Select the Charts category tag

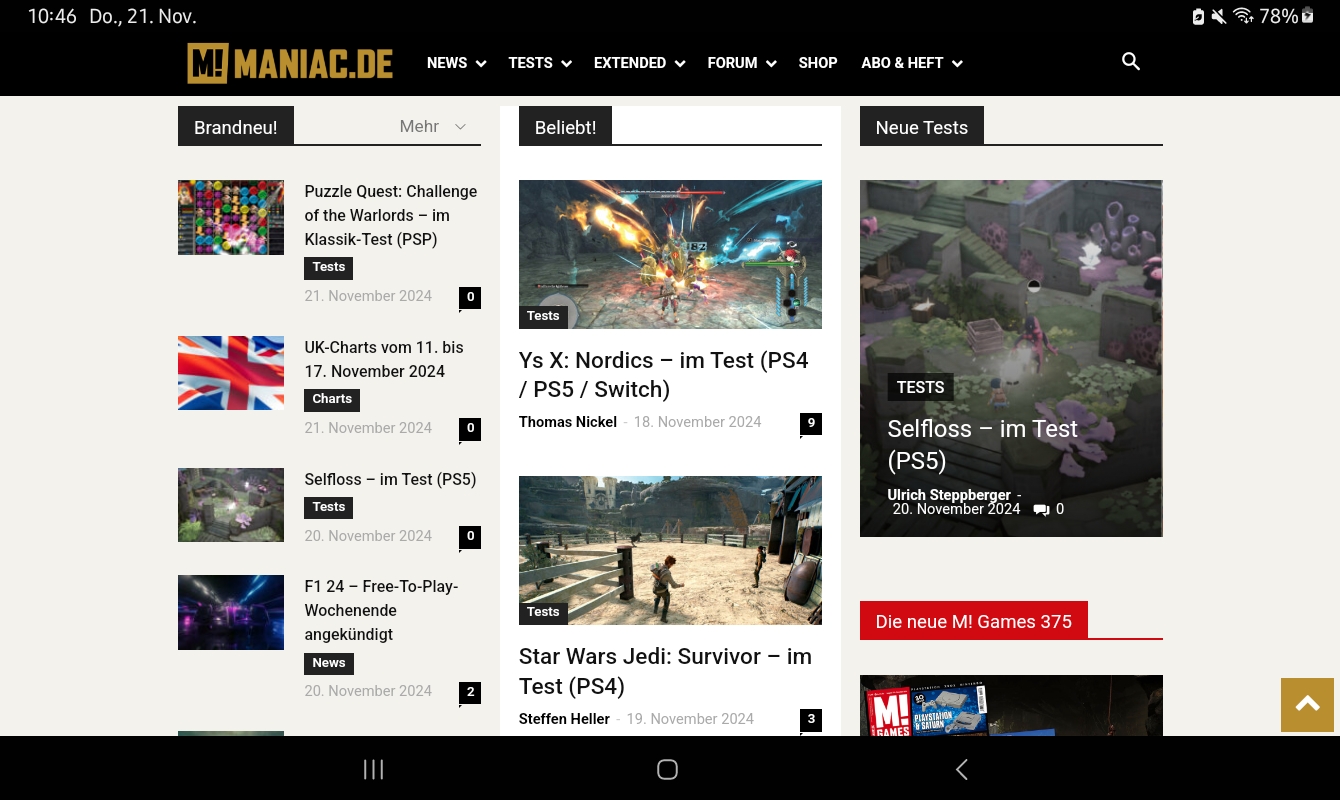[331, 399]
